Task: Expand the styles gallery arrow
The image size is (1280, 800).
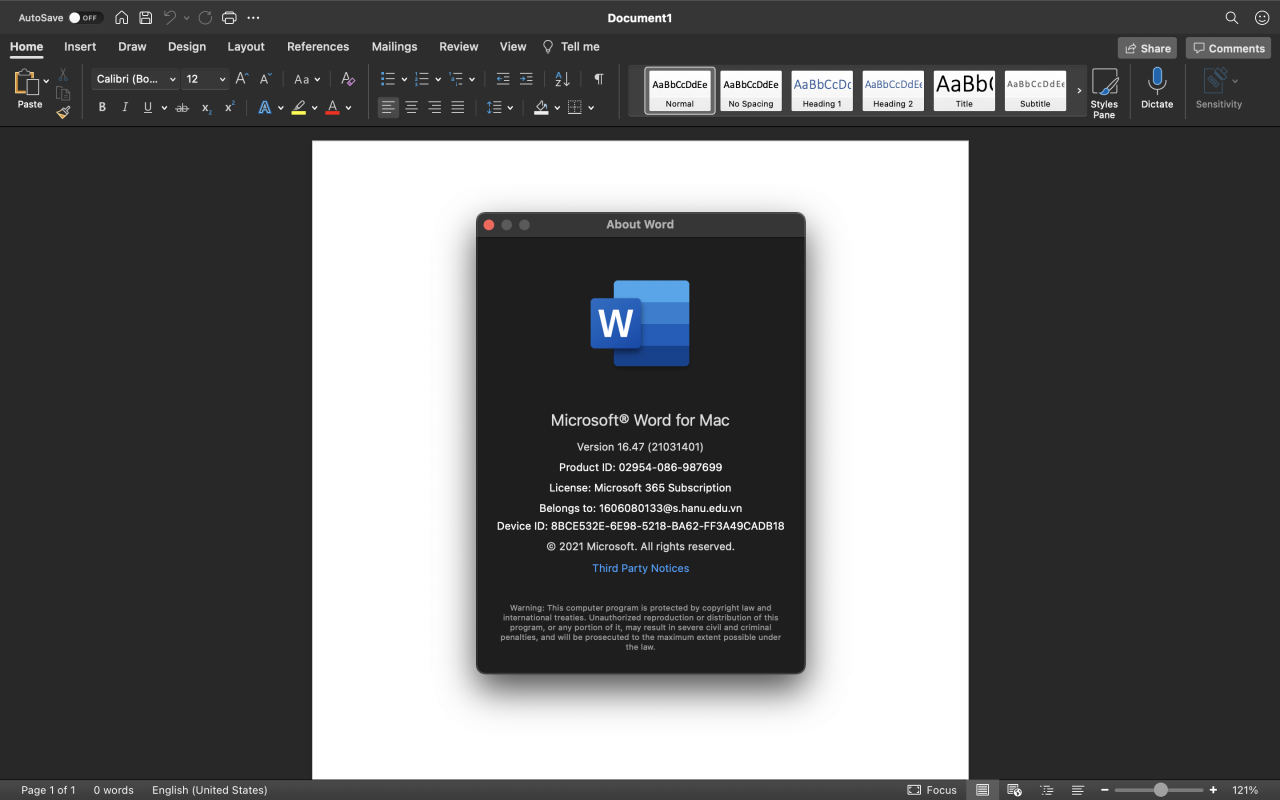Action: tap(1079, 91)
